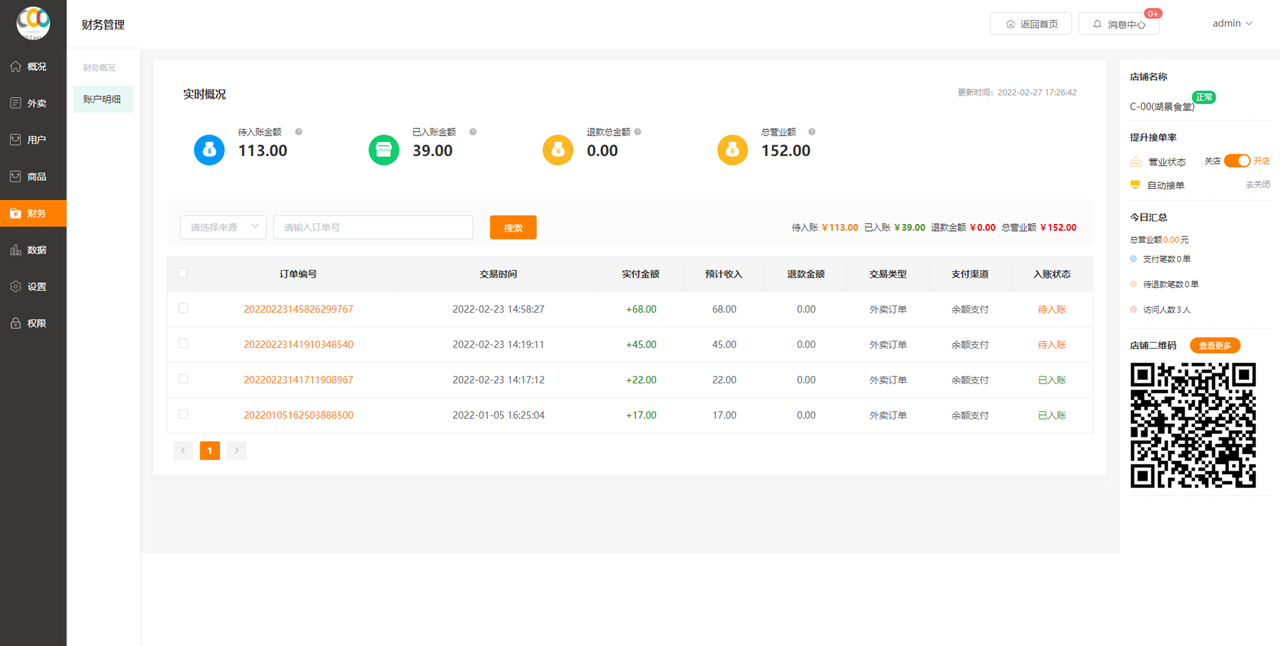Click the blue 待入账金额 money bag icon
1280x646 pixels.
pos(209,150)
